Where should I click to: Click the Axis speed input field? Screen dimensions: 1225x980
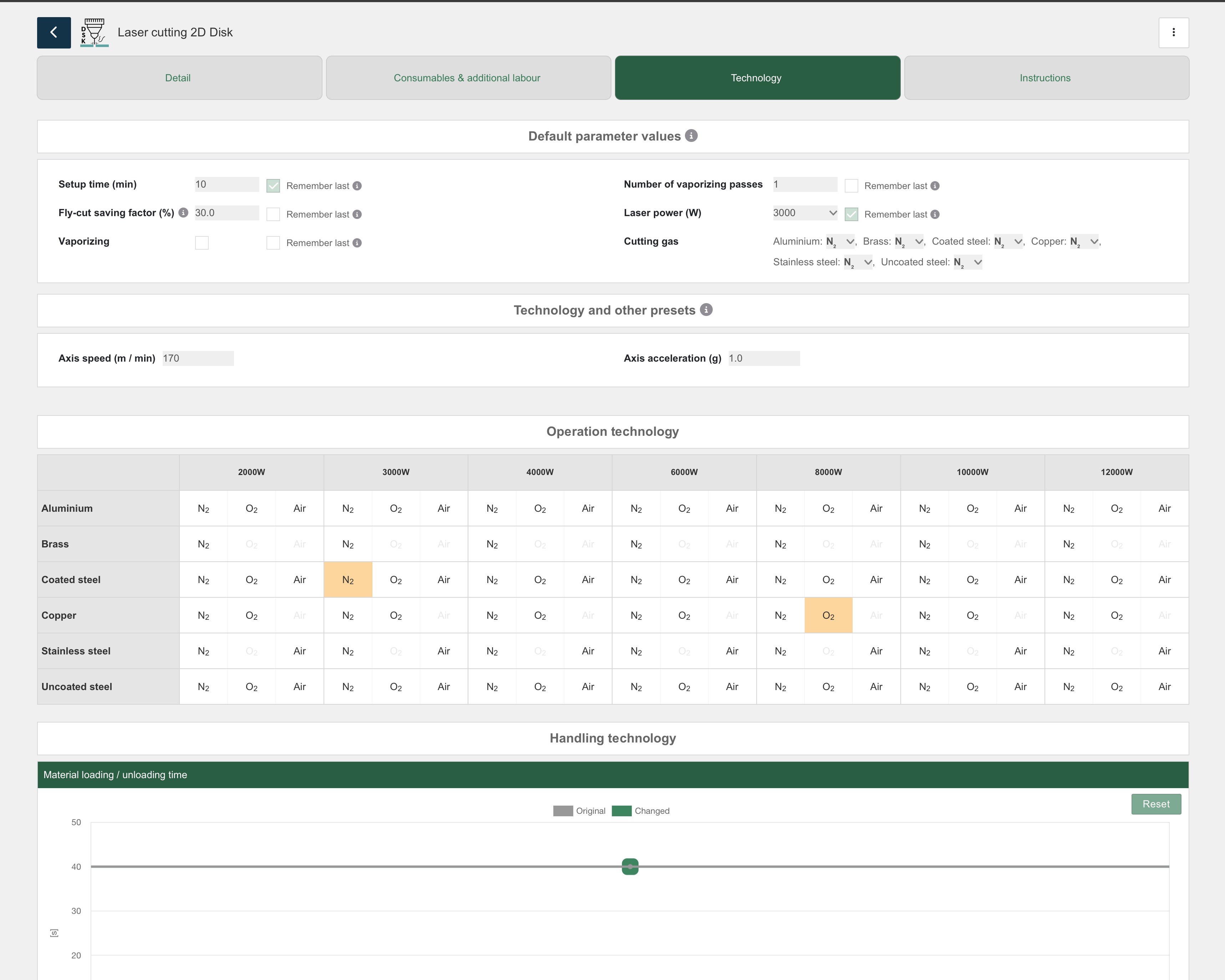click(197, 358)
